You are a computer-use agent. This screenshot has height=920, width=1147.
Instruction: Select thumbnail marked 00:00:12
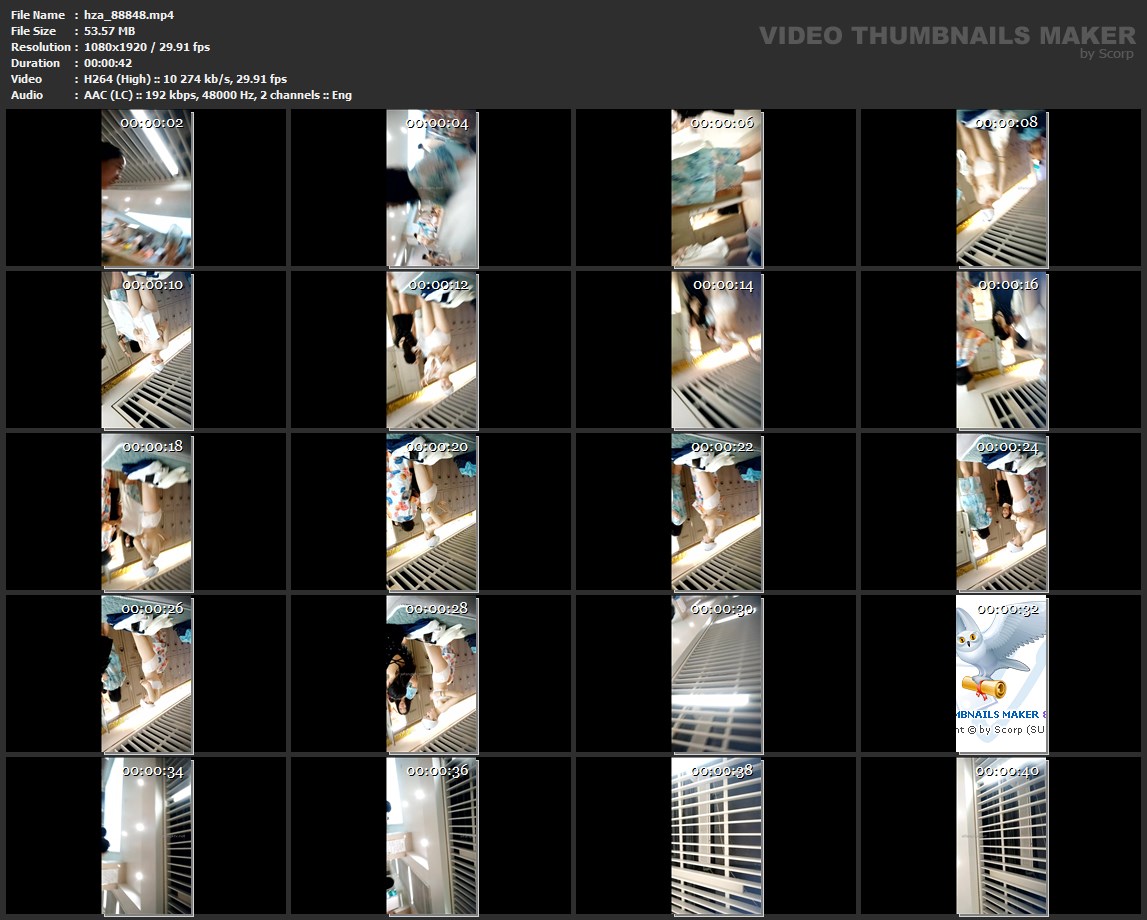coord(432,350)
